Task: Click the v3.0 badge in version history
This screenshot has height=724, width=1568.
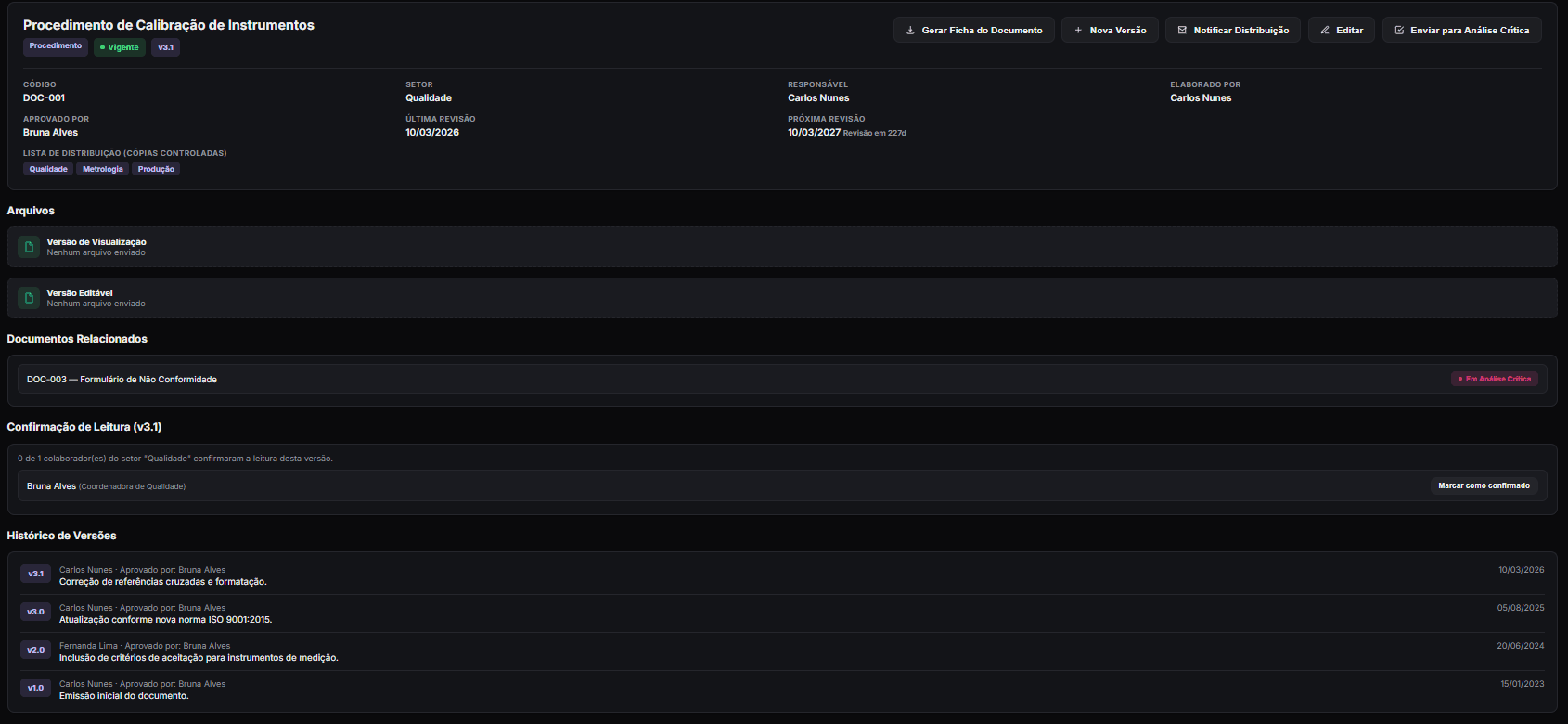Action: tap(35, 612)
